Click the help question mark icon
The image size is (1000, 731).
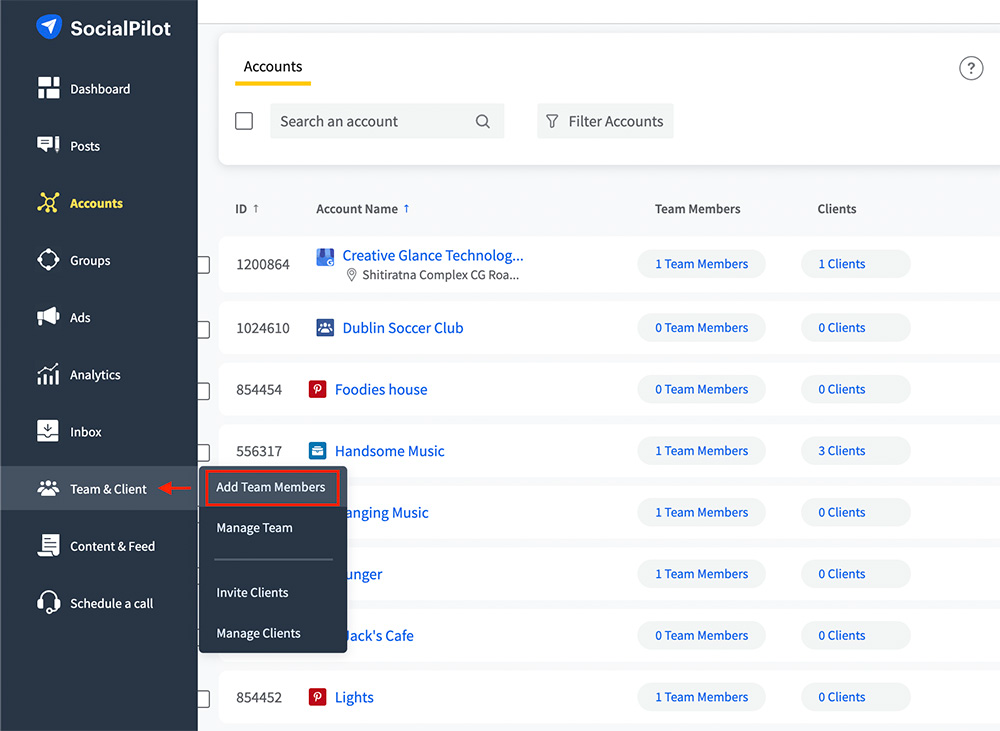971,68
